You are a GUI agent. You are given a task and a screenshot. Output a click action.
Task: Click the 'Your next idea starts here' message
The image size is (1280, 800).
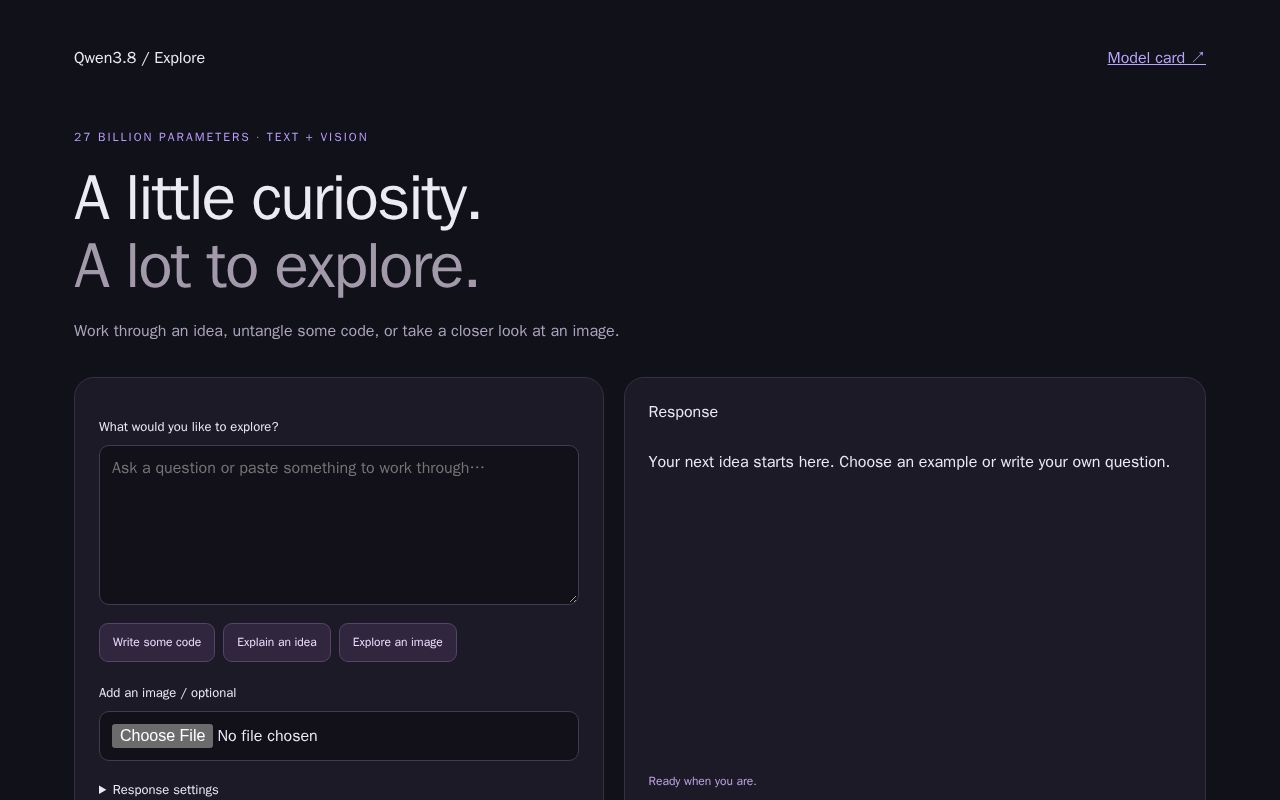point(909,462)
